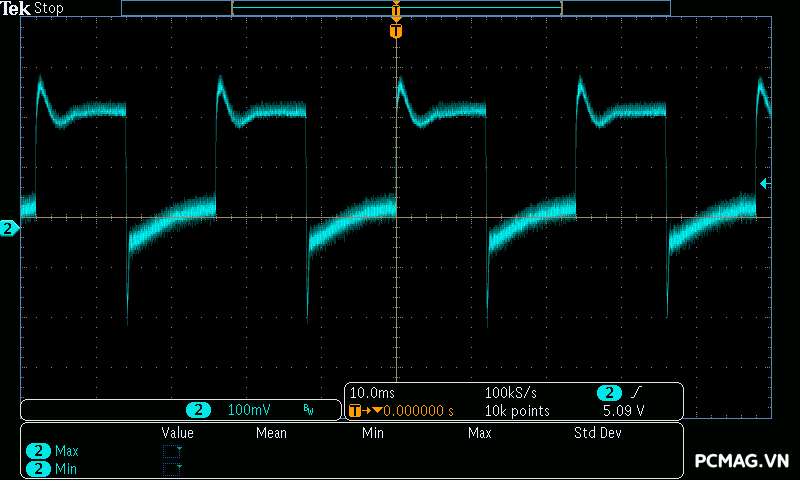This screenshot has width=800, height=480.
Task: Click the 100mV vertical scale readout
Action: [248, 410]
